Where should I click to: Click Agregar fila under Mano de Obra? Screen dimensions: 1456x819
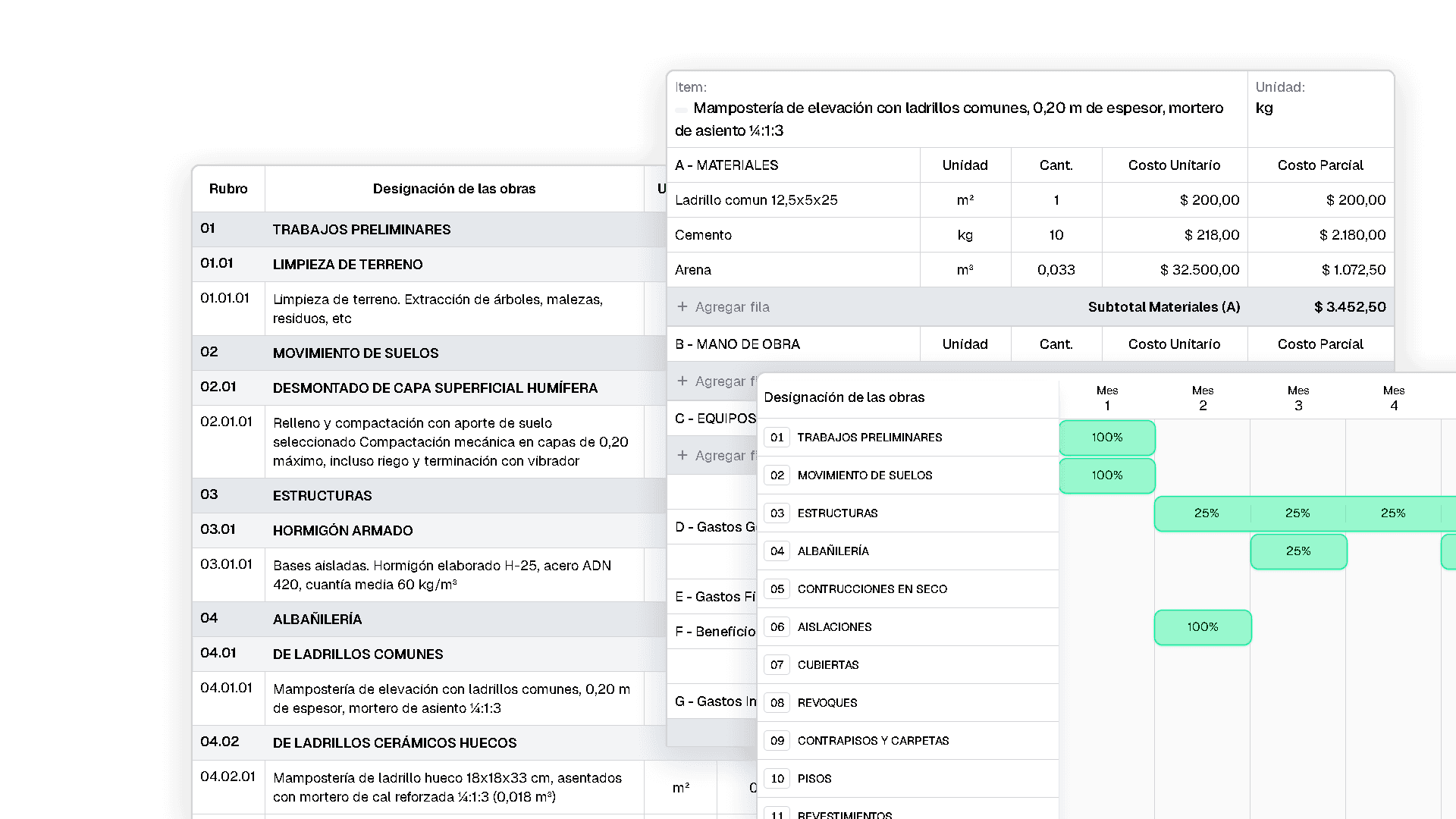click(x=715, y=381)
